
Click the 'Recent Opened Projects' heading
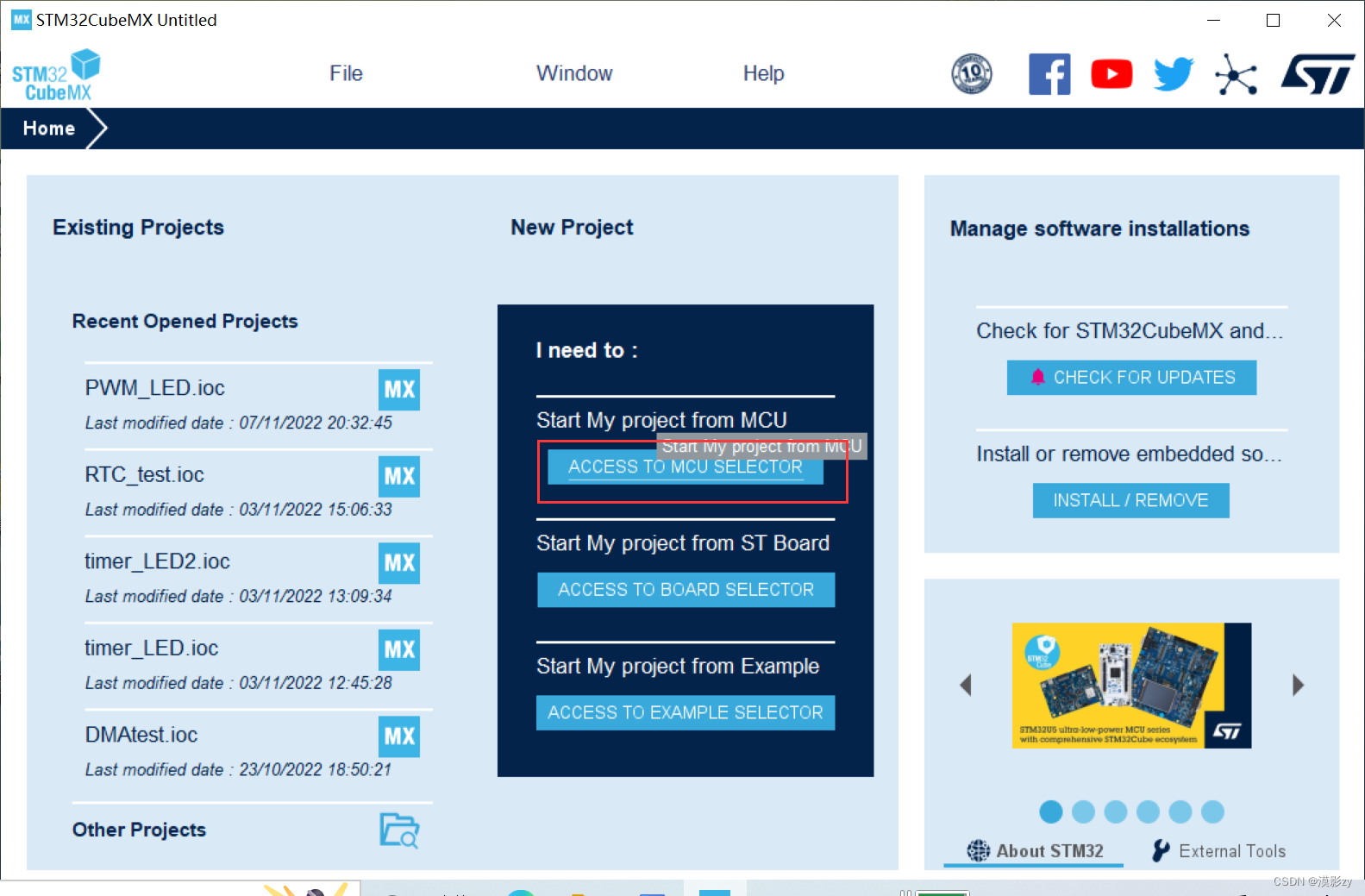pyautogui.click(x=185, y=322)
